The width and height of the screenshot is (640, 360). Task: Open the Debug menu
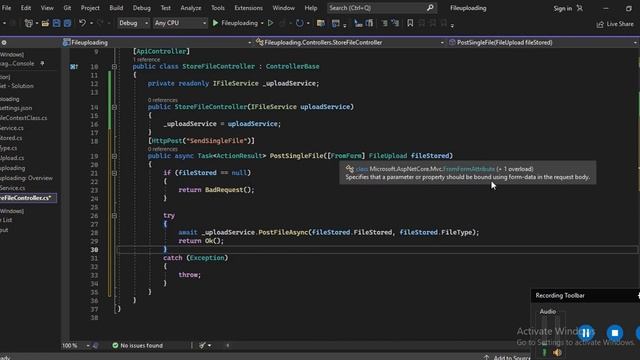[142, 8]
